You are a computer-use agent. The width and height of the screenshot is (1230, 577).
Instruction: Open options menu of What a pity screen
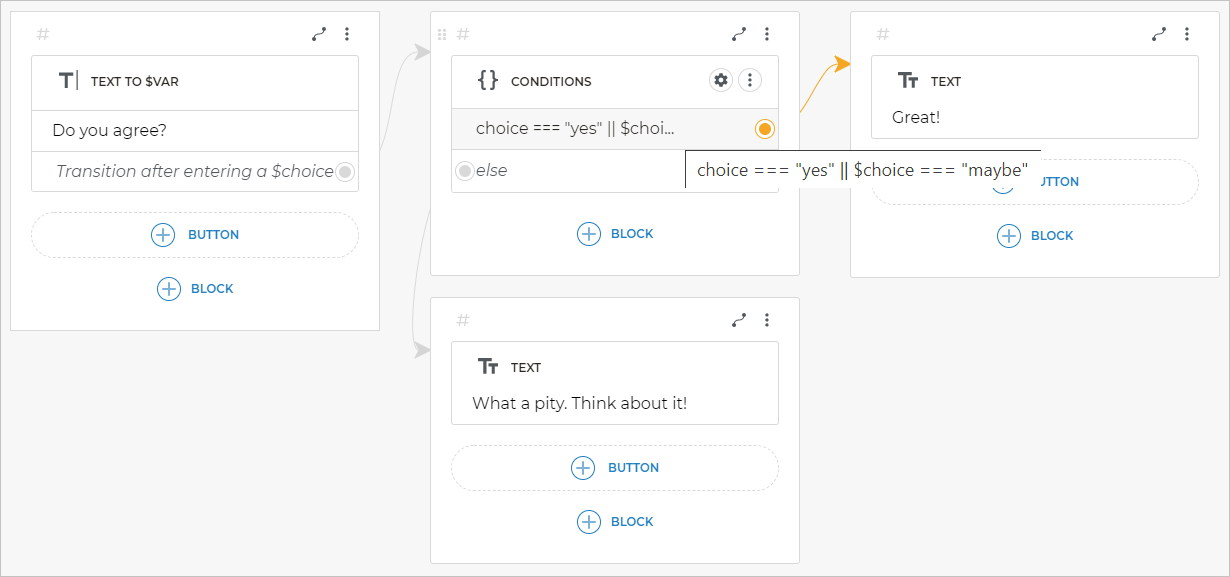[767, 320]
